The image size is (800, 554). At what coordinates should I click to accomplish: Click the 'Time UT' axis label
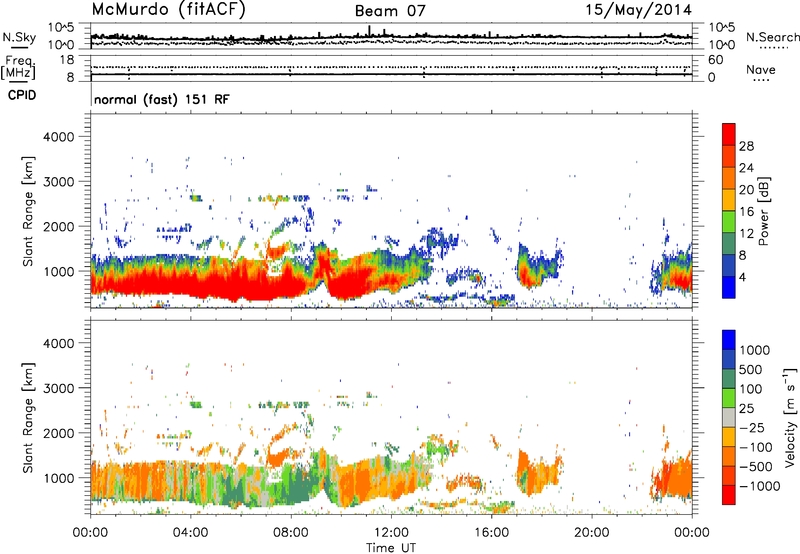pos(391,548)
